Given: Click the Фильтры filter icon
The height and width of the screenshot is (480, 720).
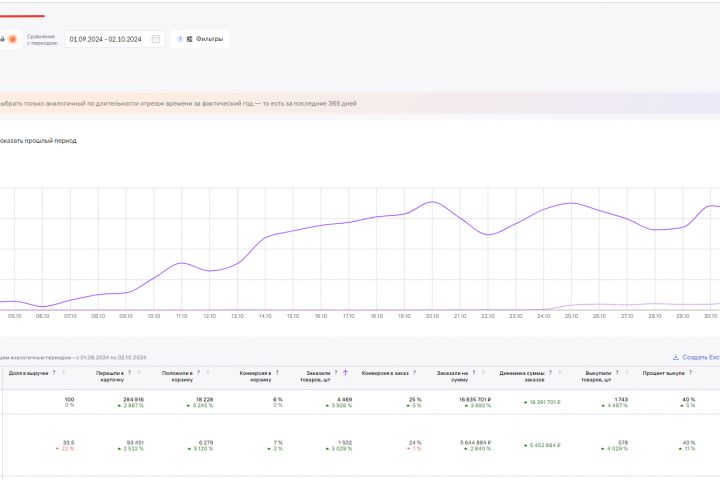Looking at the screenshot, I should point(188,39).
